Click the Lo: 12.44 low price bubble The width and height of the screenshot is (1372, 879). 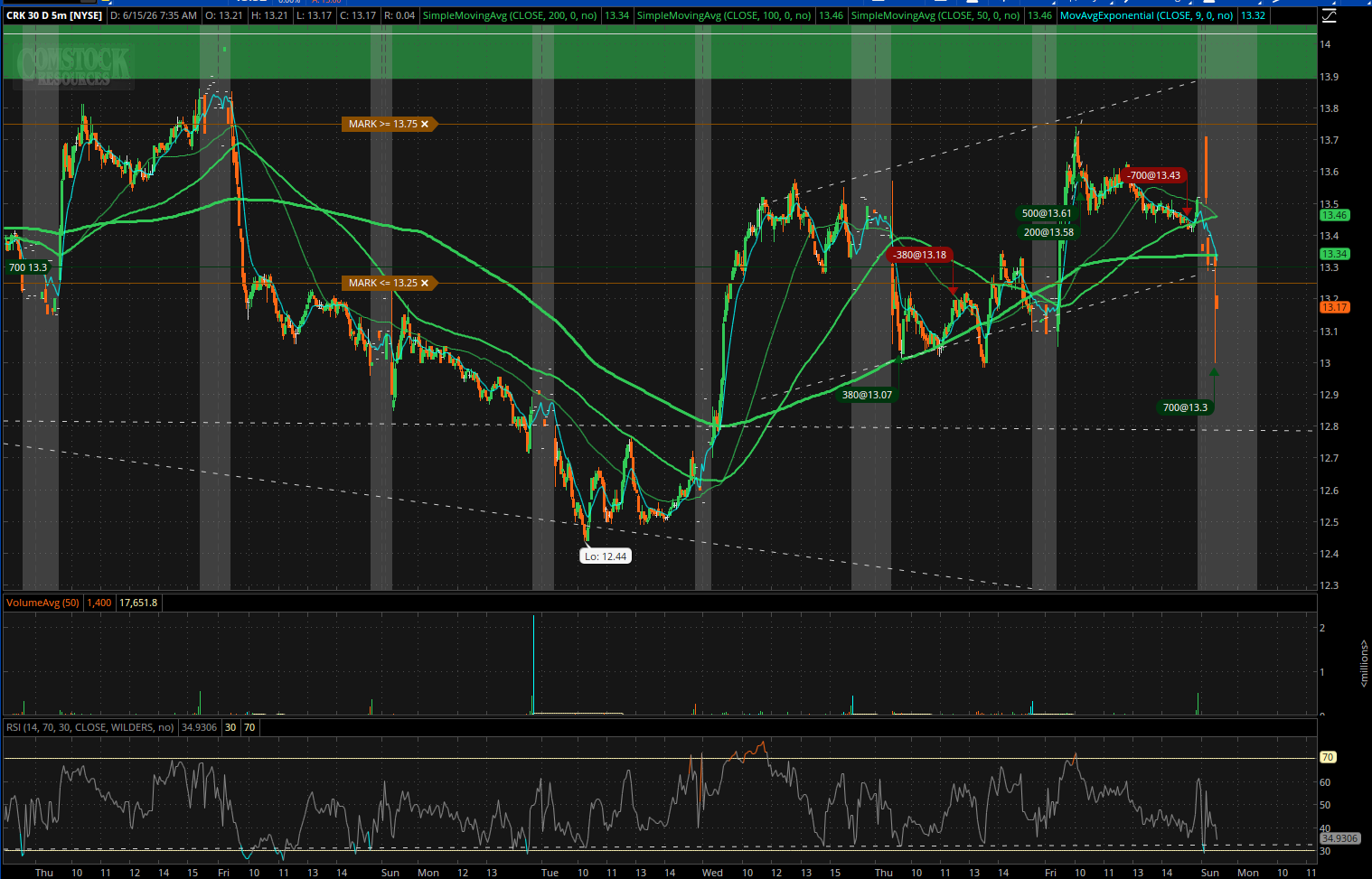click(606, 556)
